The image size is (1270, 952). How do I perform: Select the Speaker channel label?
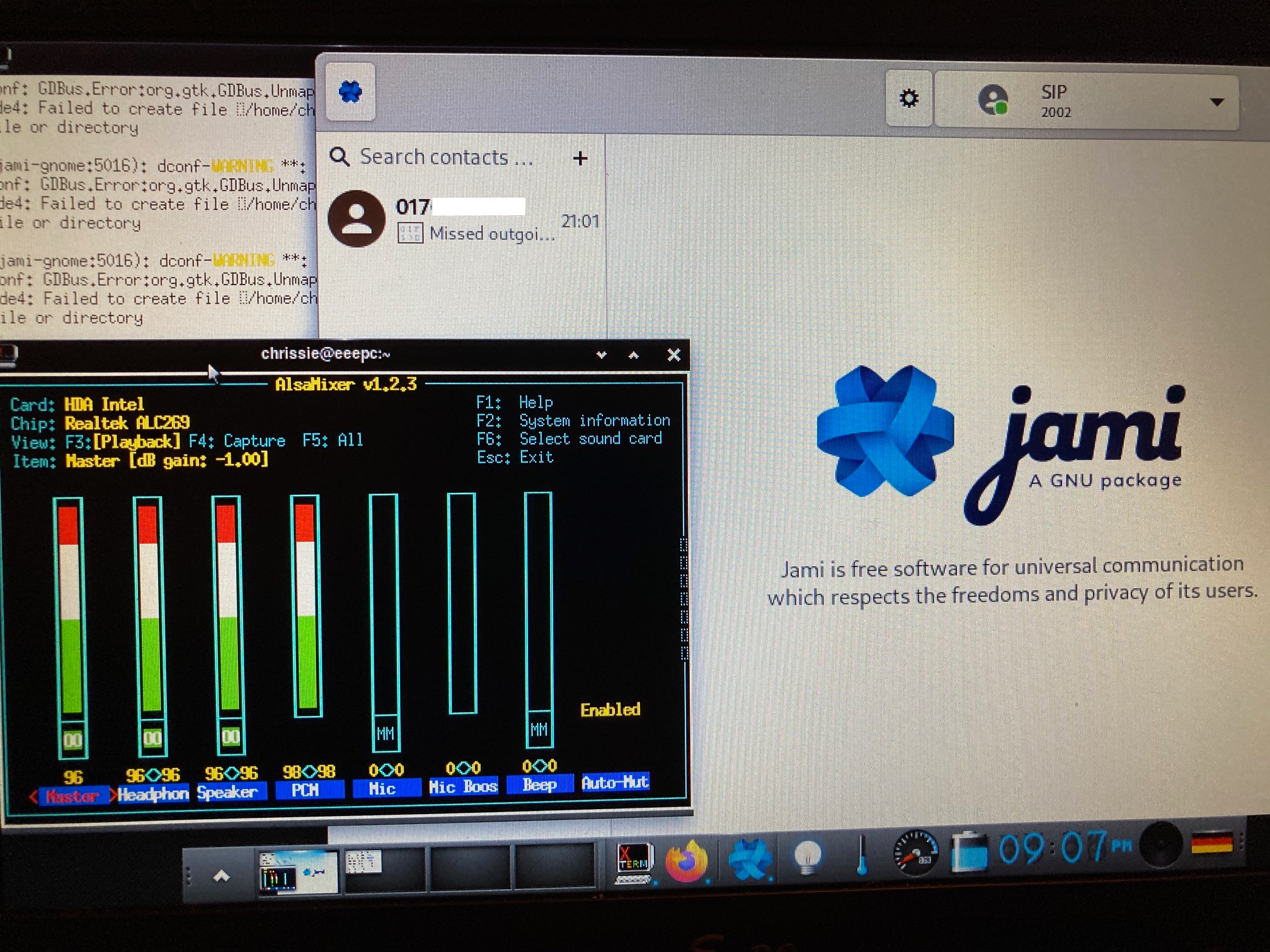pos(231,792)
